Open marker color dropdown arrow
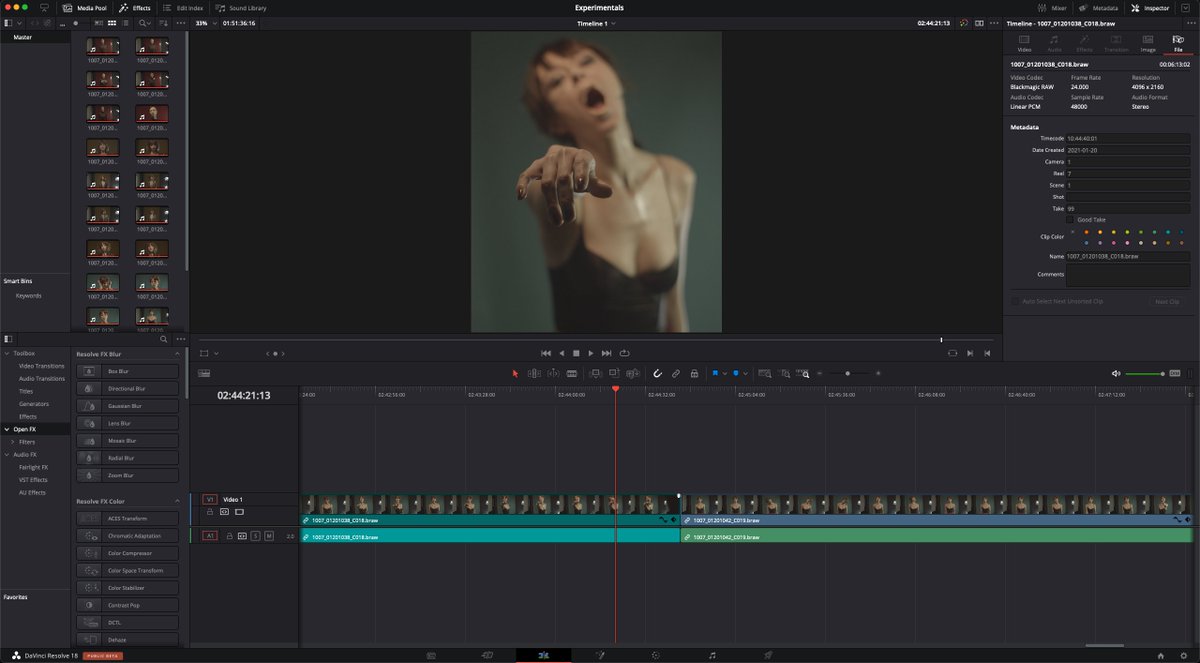 746,373
